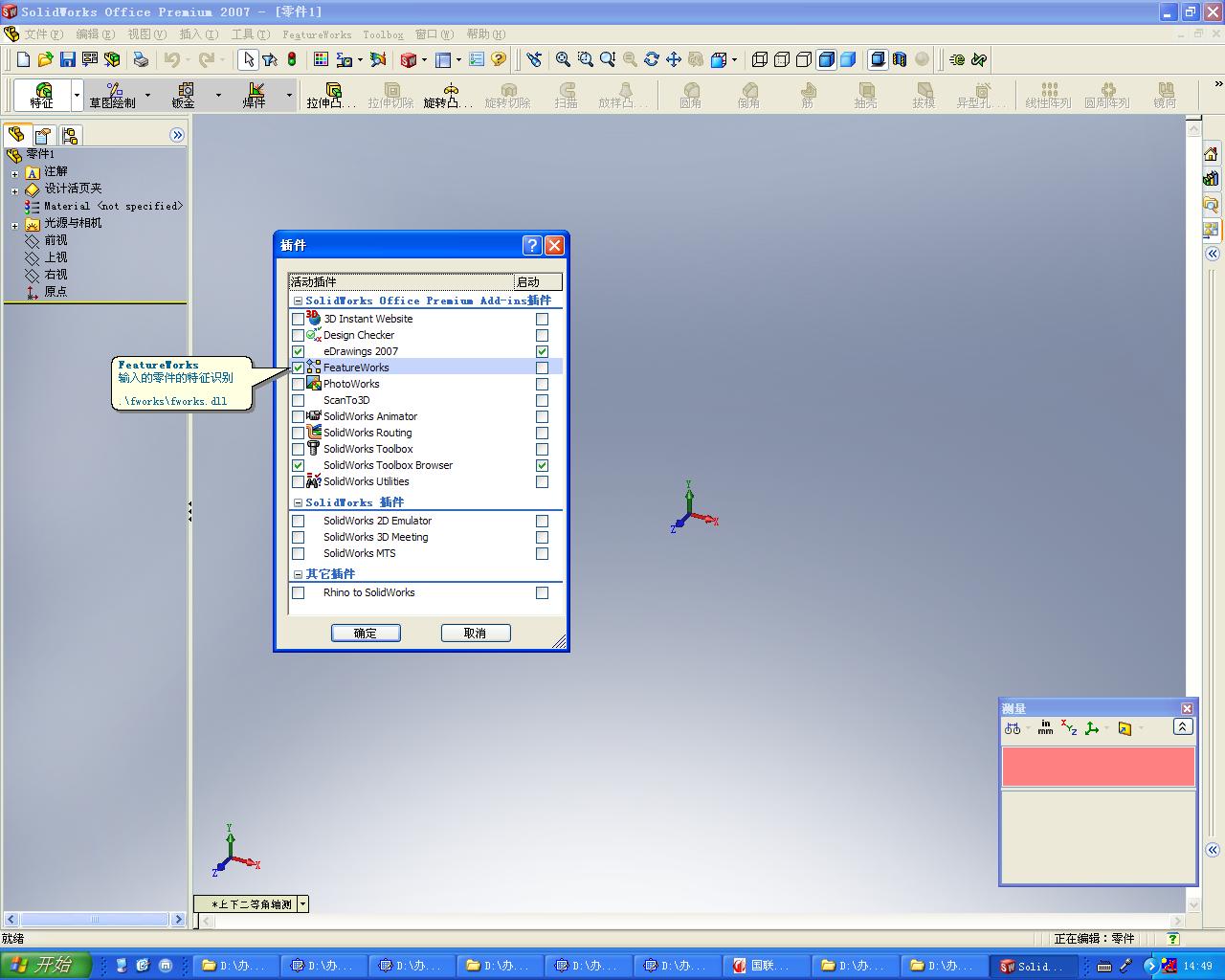The height and width of the screenshot is (980, 1225).
Task: Open the 特征 toolbar dropdown arrow
Action: click(x=78, y=96)
